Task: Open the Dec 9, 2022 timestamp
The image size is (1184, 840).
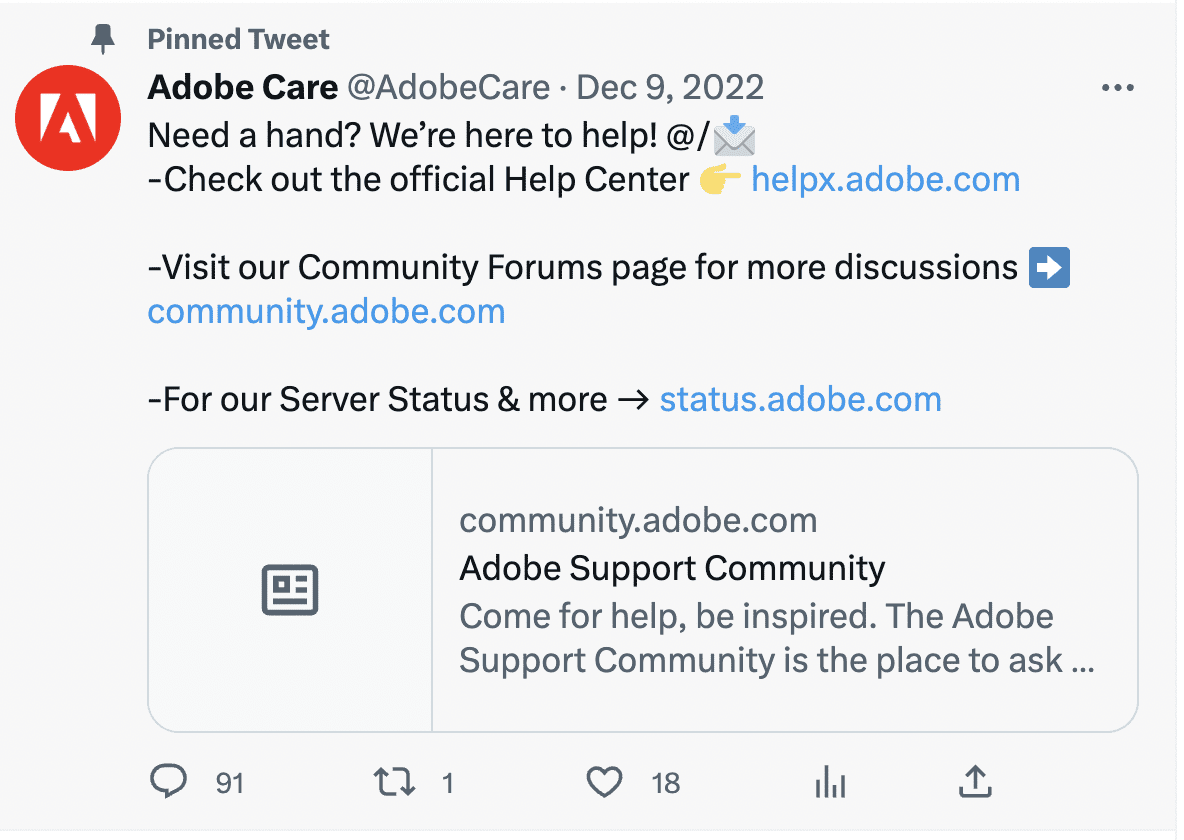Action: (670, 88)
